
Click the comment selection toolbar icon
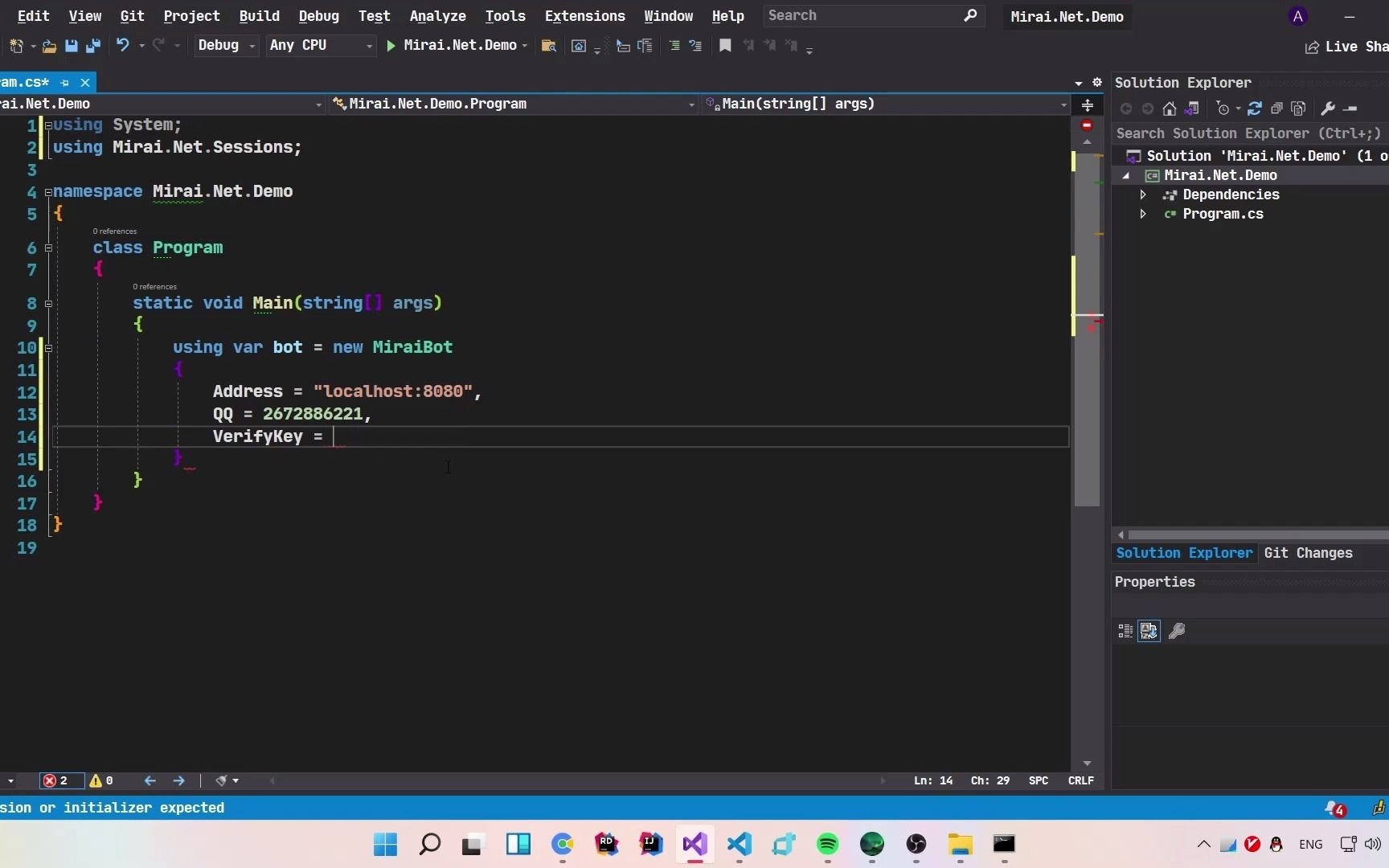[x=674, y=46]
